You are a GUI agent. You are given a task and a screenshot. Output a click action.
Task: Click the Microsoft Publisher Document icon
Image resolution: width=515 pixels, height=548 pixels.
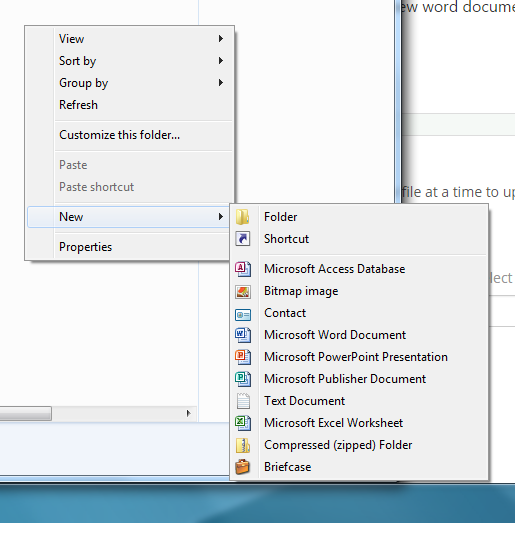coord(242,379)
